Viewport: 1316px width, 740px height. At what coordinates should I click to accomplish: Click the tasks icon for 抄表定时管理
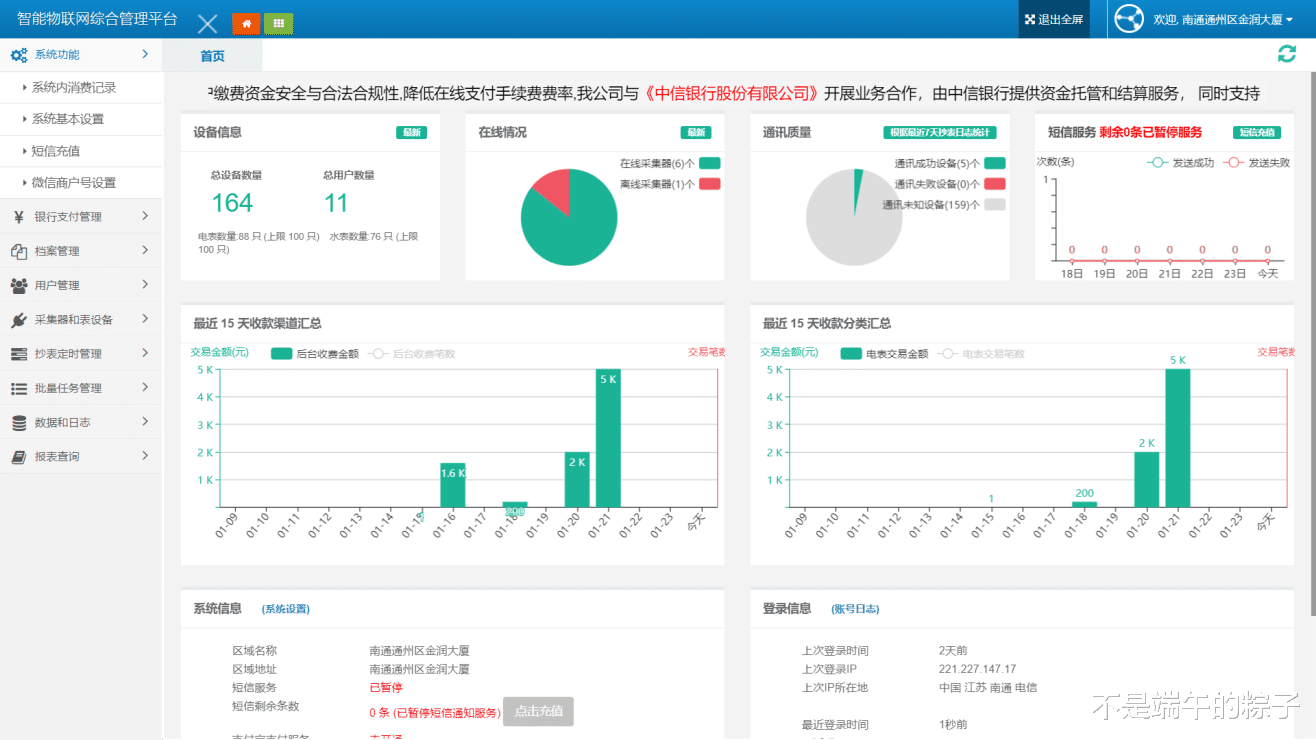pos(18,354)
